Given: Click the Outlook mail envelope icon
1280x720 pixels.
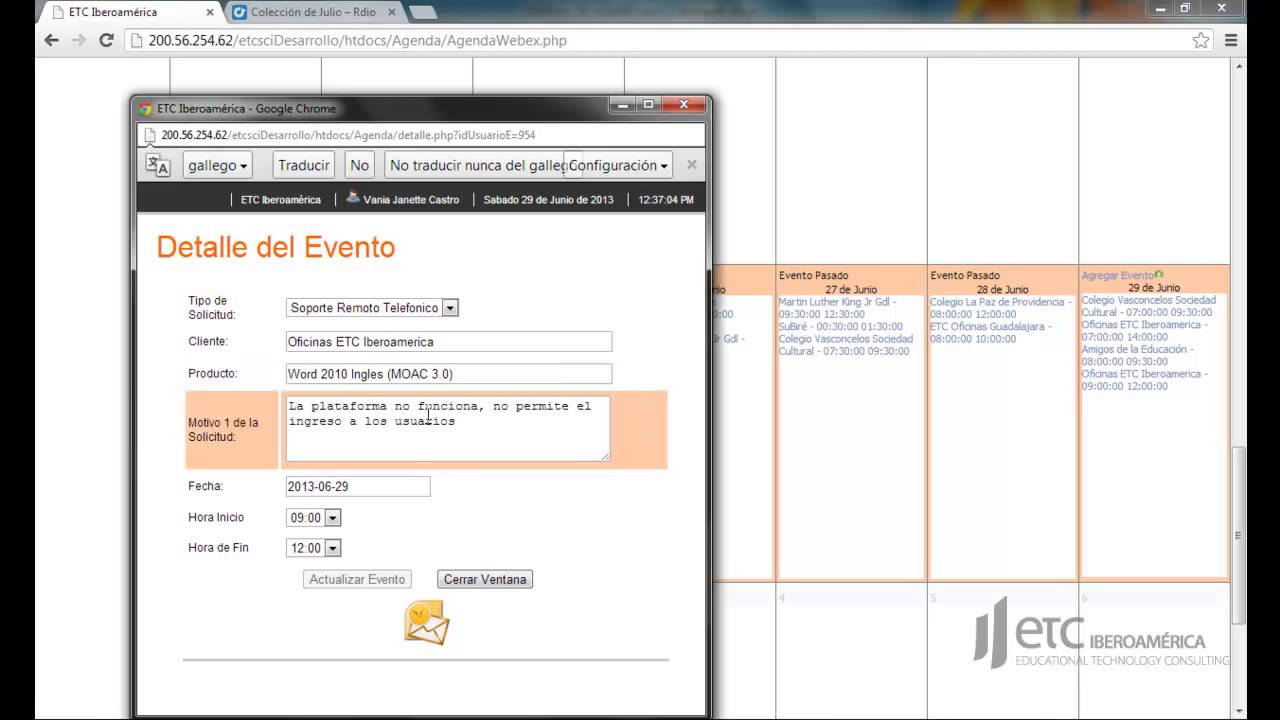Looking at the screenshot, I should click(x=426, y=622).
